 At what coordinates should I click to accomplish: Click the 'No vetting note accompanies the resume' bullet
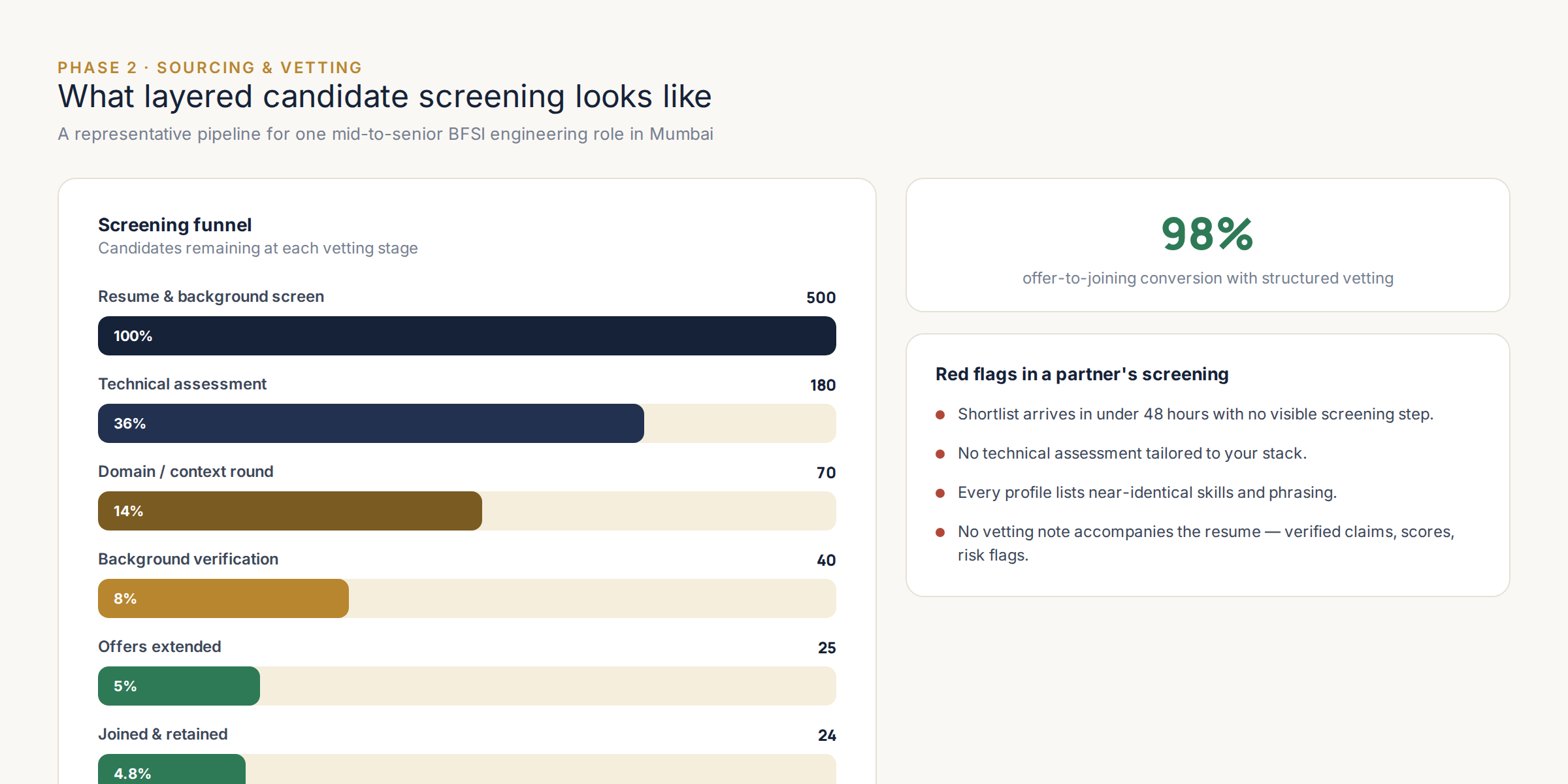pyautogui.click(x=1206, y=544)
